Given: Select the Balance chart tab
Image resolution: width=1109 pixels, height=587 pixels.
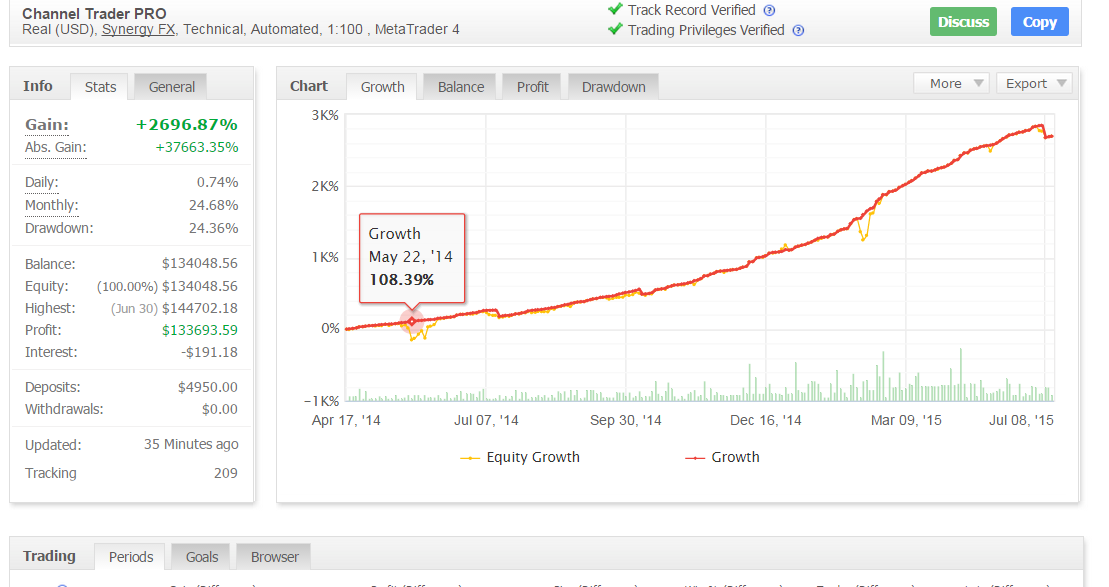Looking at the screenshot, I should [460, 87].
